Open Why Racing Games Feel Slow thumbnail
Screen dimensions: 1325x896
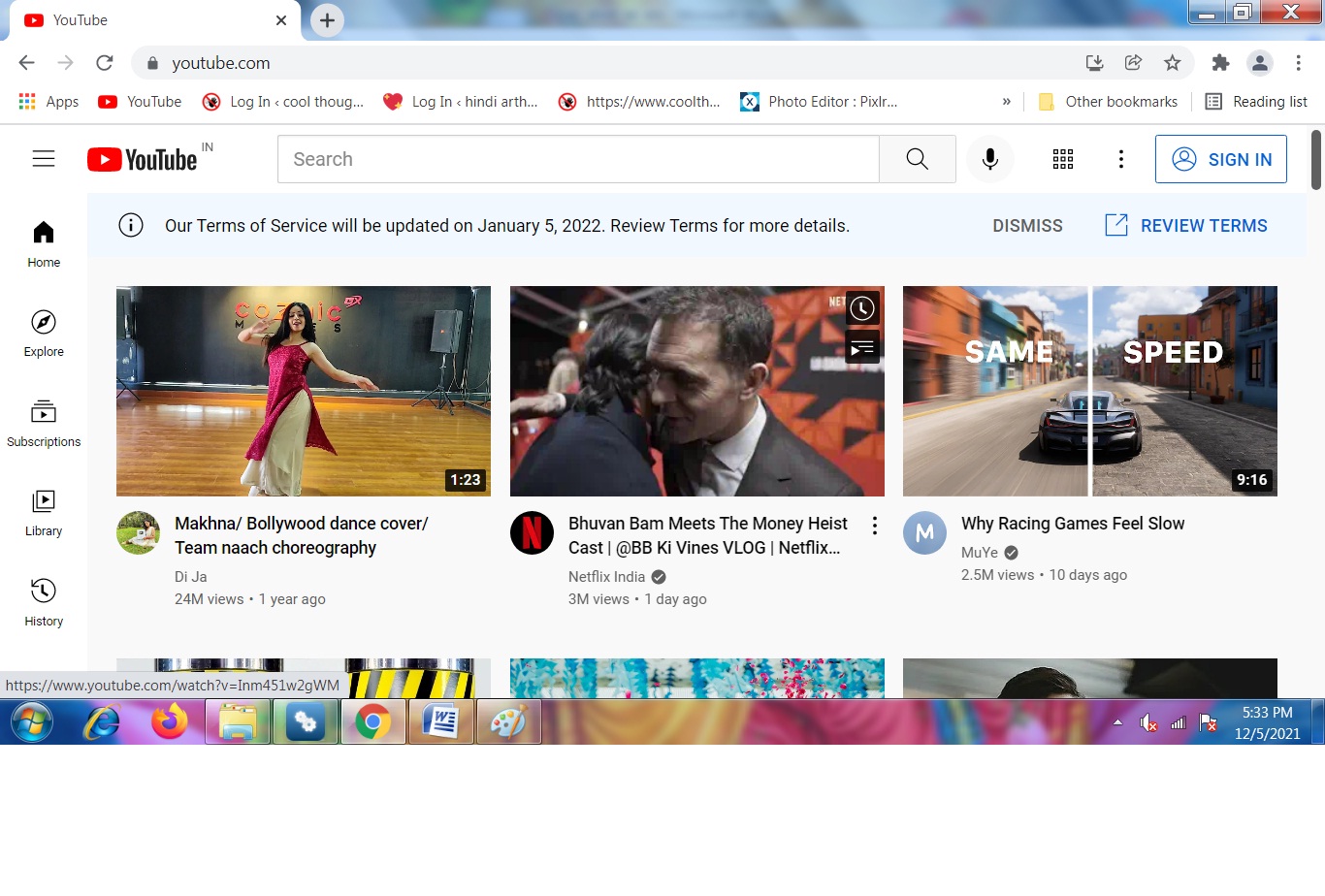[1090, 391]
